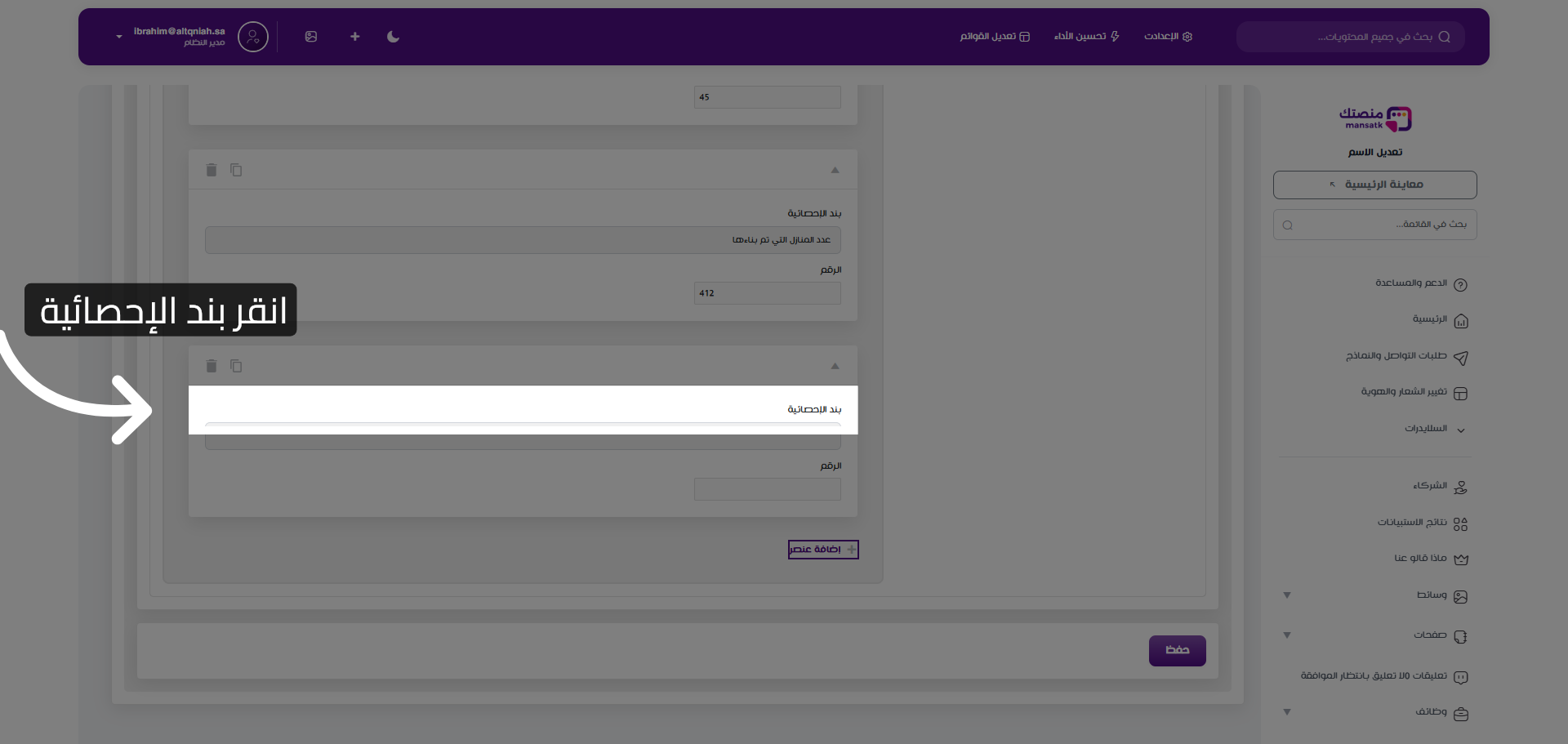Open the search icon in the sidebar search field

point(1288,225)
